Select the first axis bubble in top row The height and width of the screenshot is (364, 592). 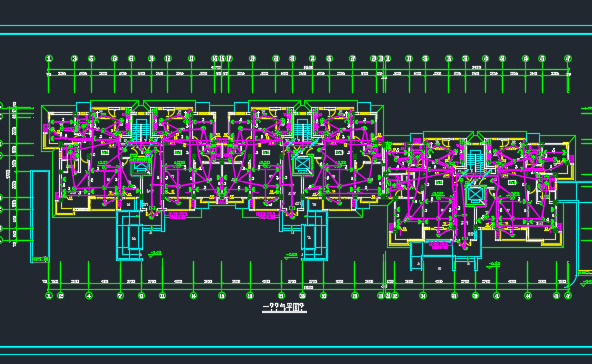click(x=49, y=59)
